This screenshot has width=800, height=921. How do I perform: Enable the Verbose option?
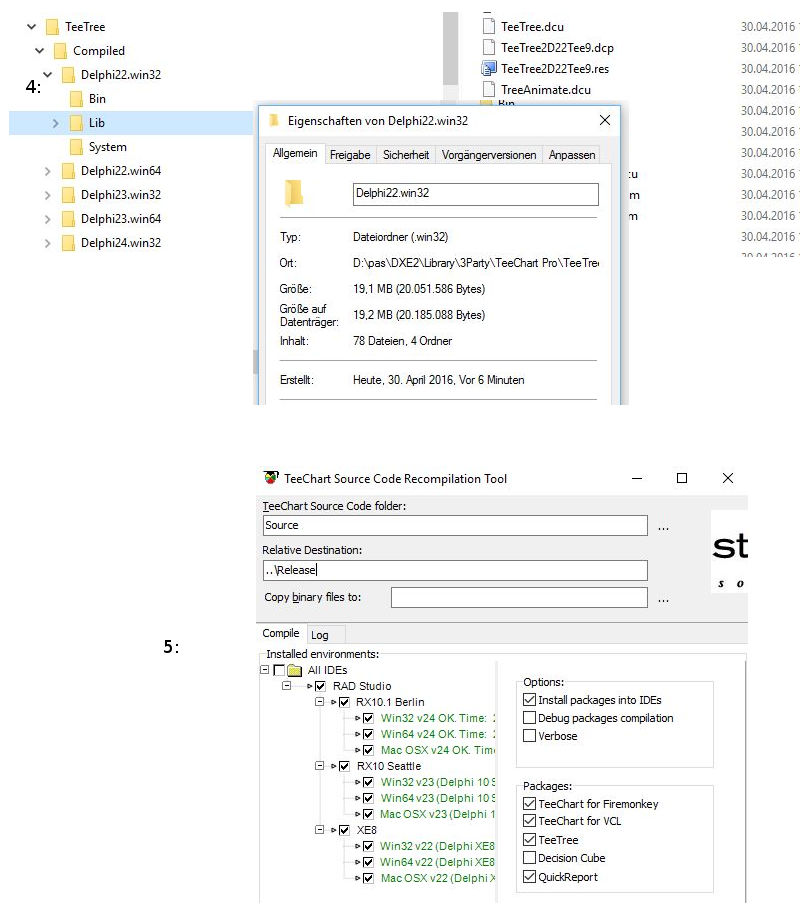529,736
